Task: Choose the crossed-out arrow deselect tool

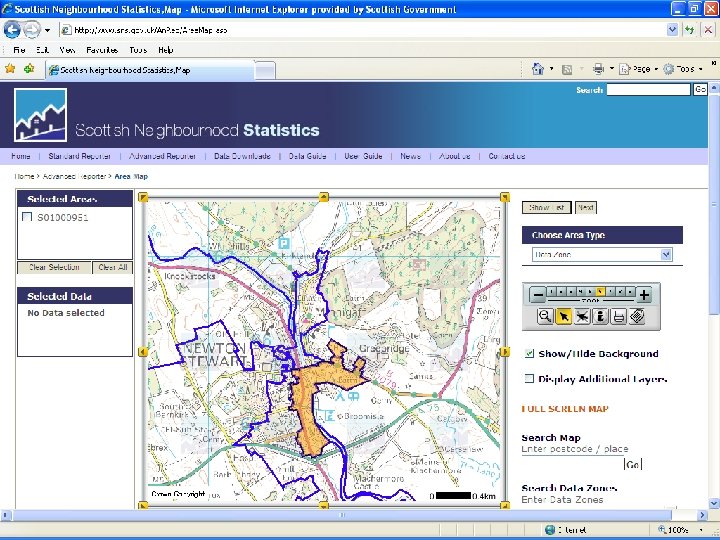Action: pyautogui.click(x=582, y=316)
